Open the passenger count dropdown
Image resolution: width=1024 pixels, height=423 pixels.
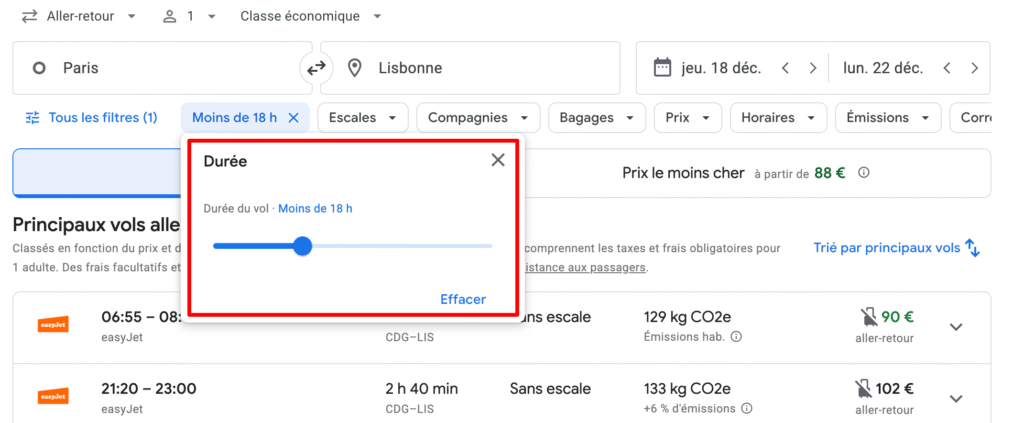click(x=189, y=16)
